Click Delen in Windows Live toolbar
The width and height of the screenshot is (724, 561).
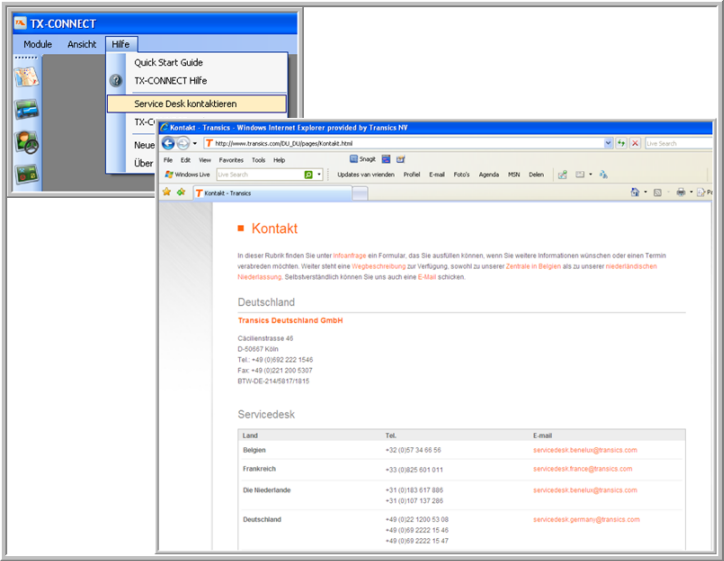coord(536,175)
